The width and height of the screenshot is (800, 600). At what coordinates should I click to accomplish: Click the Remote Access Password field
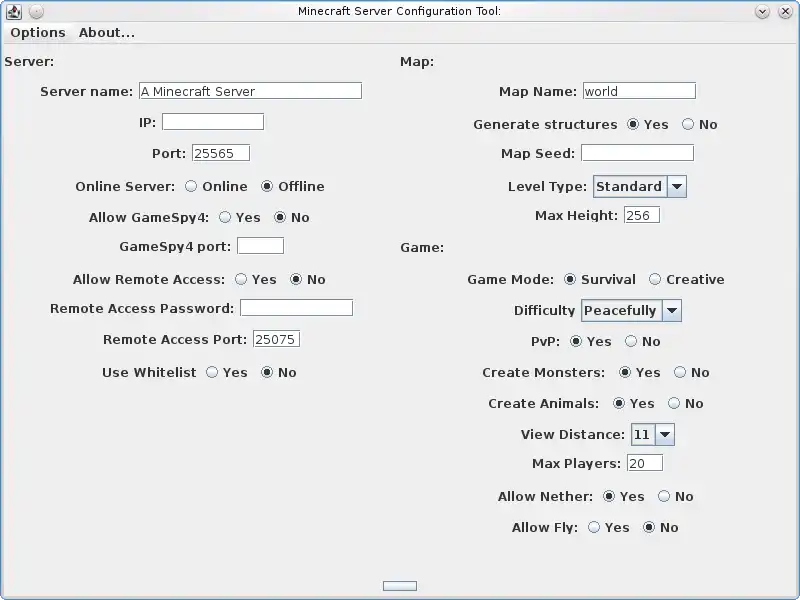click(296, 308)
